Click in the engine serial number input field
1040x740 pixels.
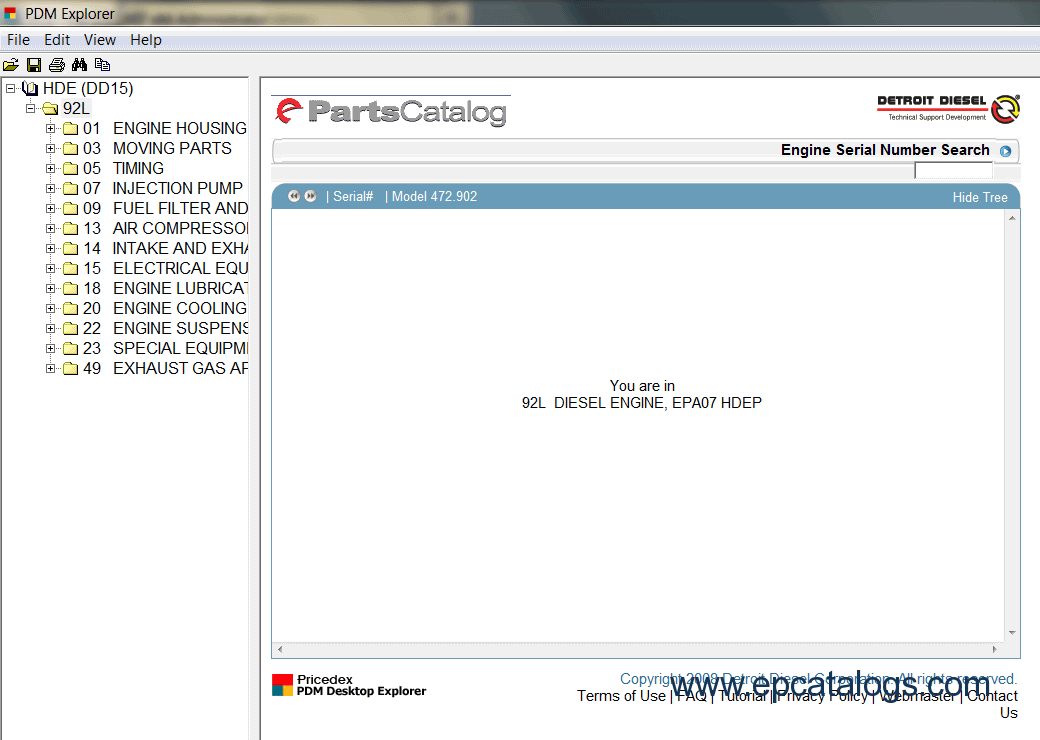953,171
